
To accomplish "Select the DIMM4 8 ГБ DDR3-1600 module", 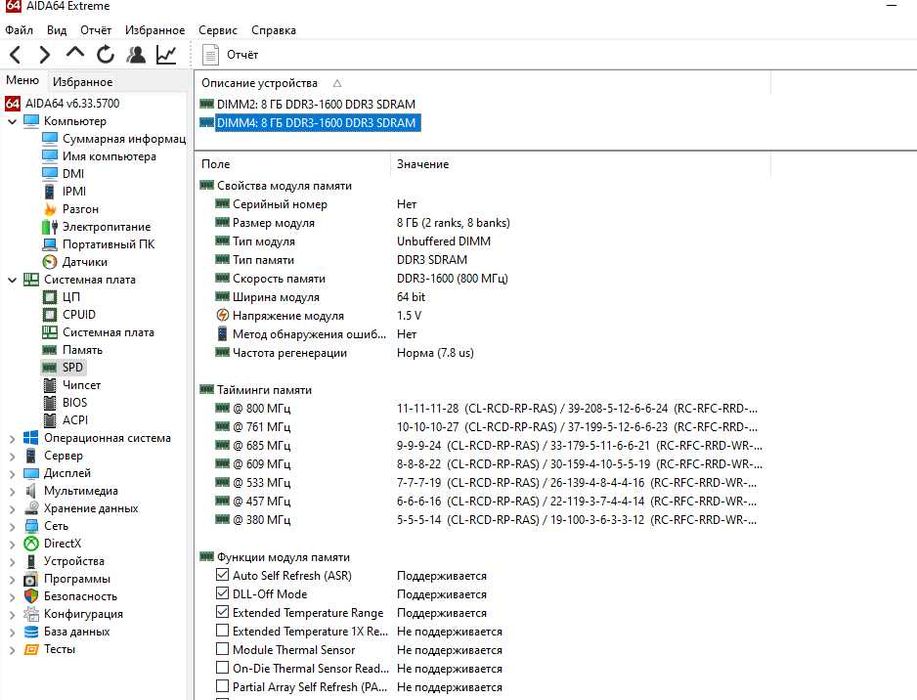I will point(310,123).
